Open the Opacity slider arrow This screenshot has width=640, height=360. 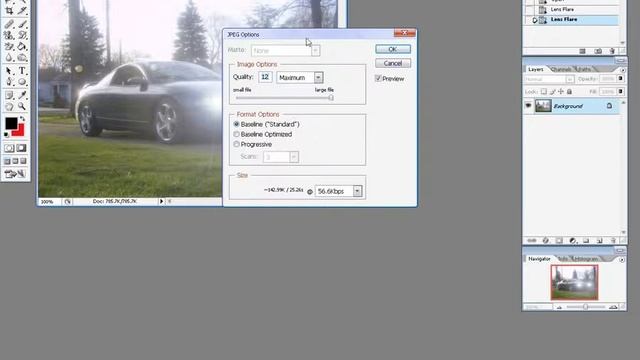point(620,79)
